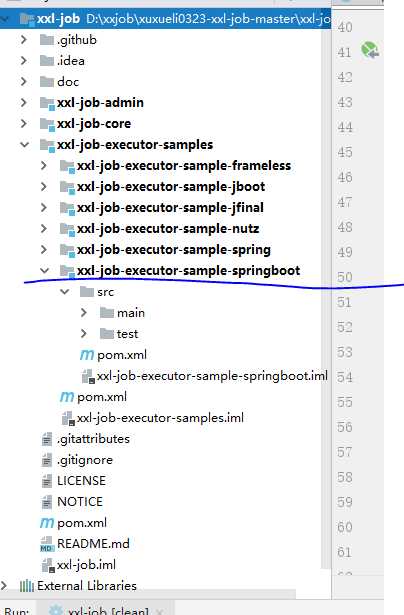Click the README.md markdown file icon
The image size is (404, 615).
tap(47, 544)
